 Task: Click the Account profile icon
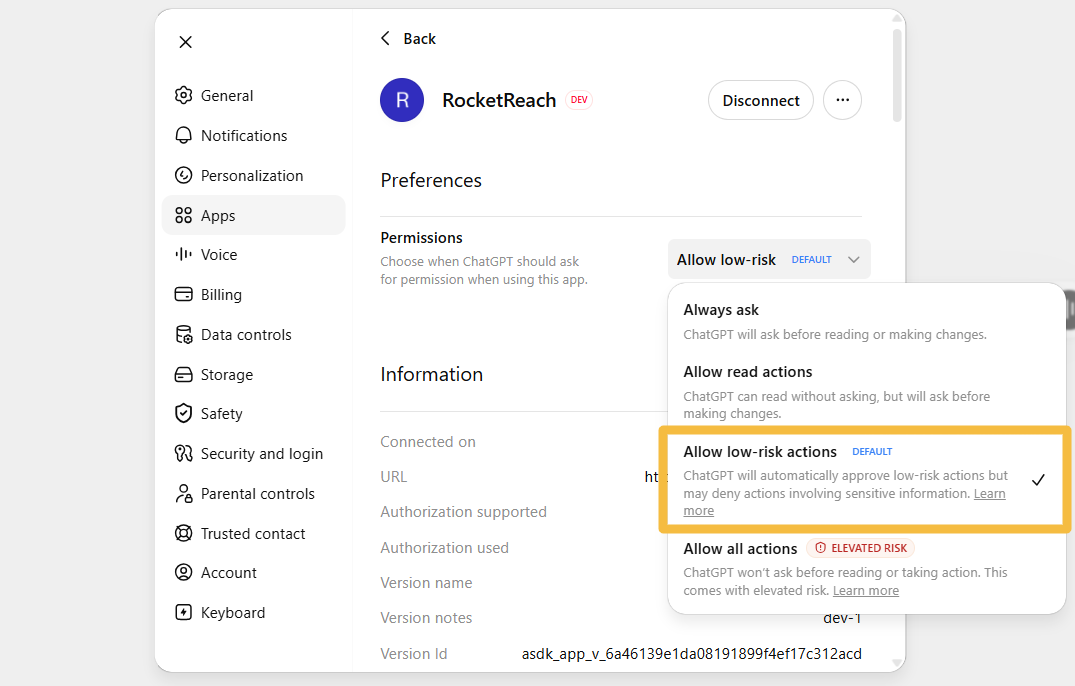click(x=183, y=572)
